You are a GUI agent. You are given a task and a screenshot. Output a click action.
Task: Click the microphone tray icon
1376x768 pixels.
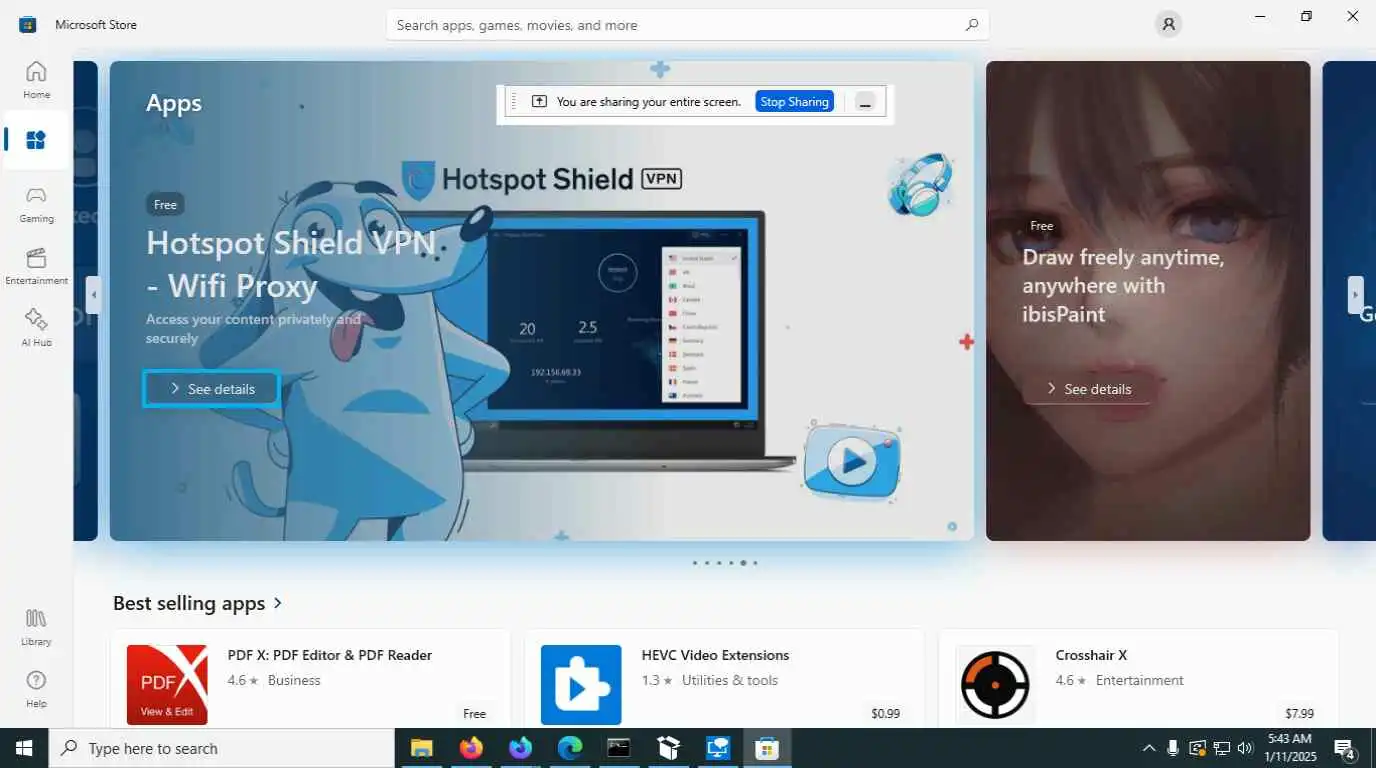(1172, 748)
